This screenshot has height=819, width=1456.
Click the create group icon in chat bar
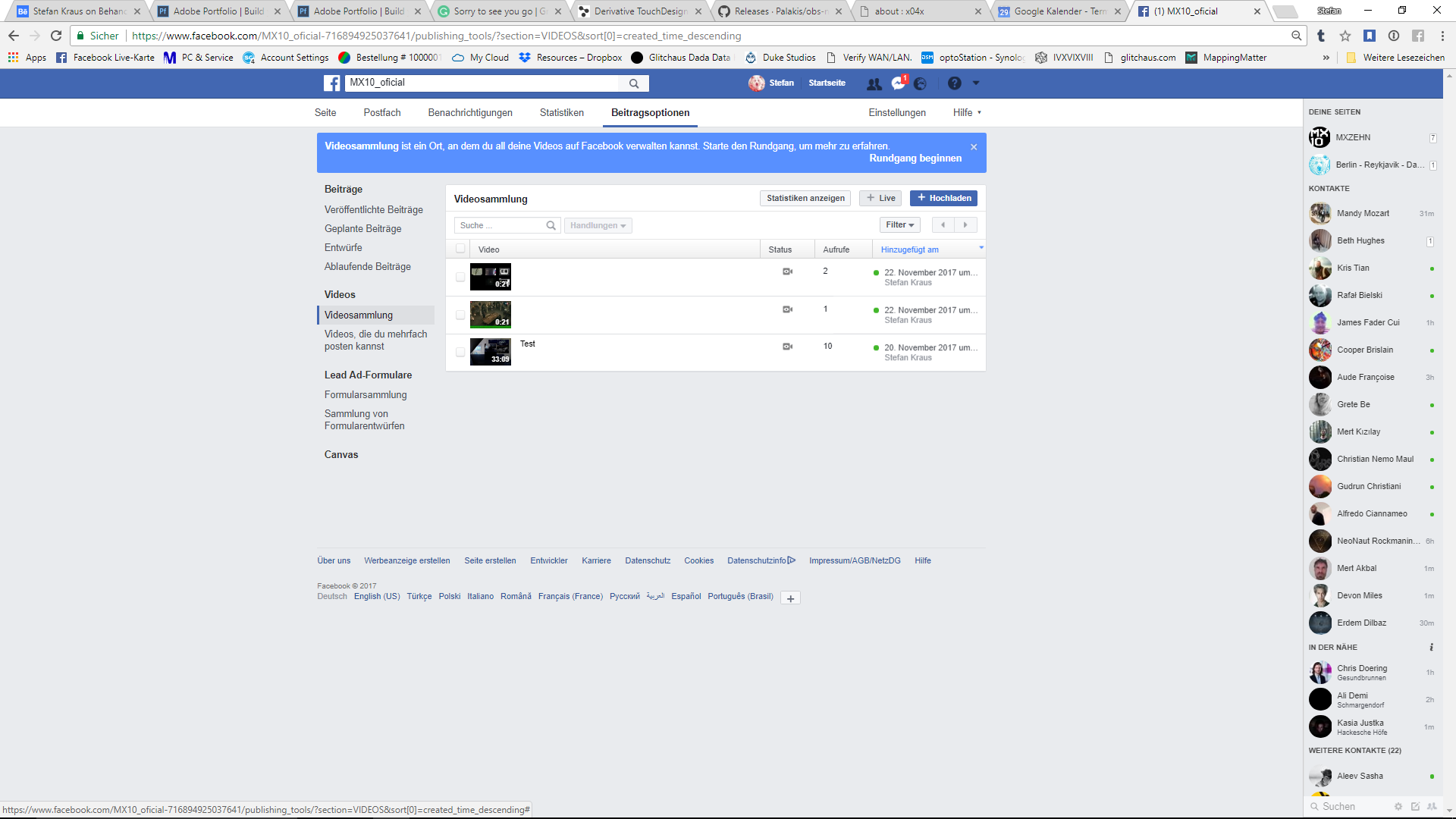1432,807
